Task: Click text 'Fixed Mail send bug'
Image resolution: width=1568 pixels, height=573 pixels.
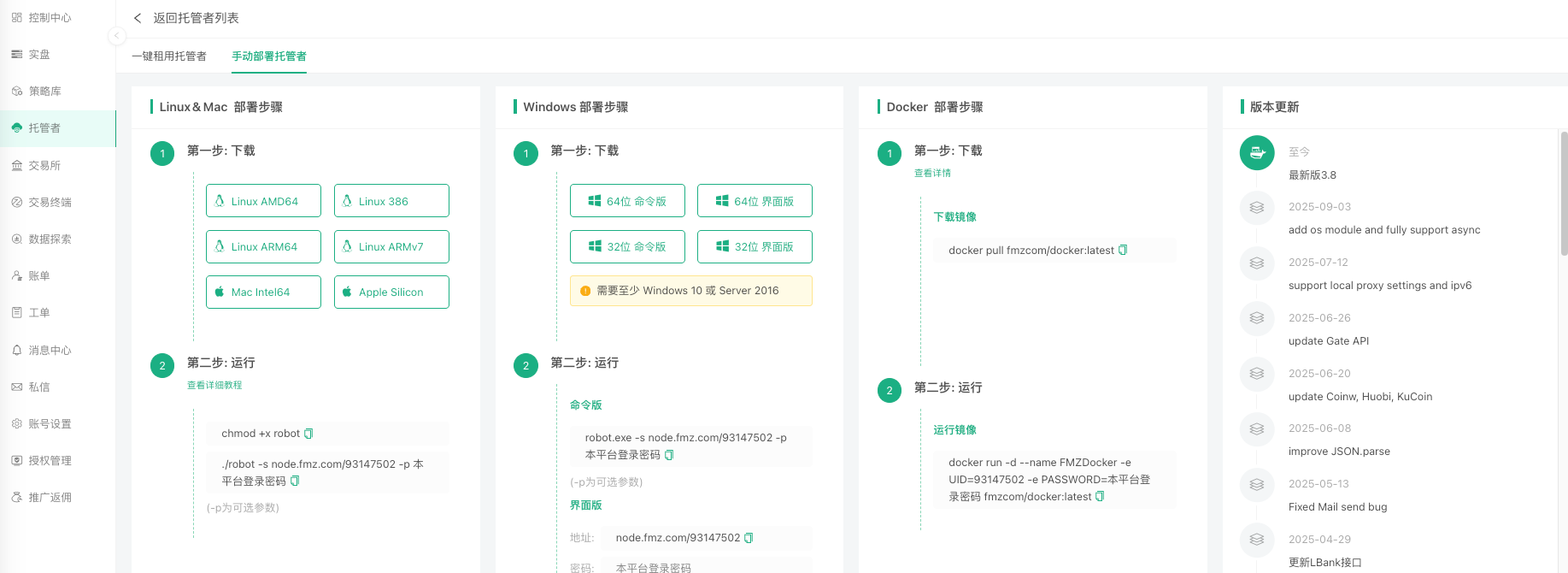Action: click(1338, 507)
